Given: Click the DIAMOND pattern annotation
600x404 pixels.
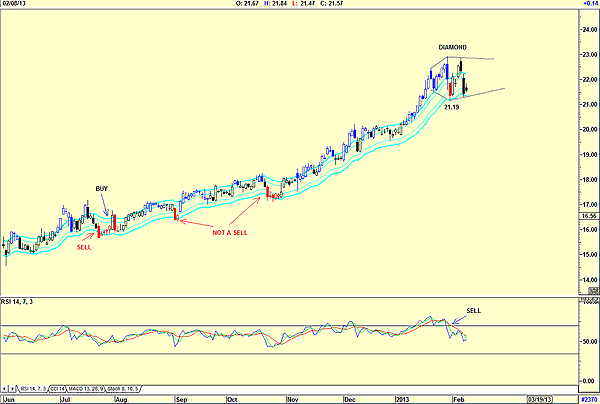Looking at the screenshot, I should tap(453, 48).
